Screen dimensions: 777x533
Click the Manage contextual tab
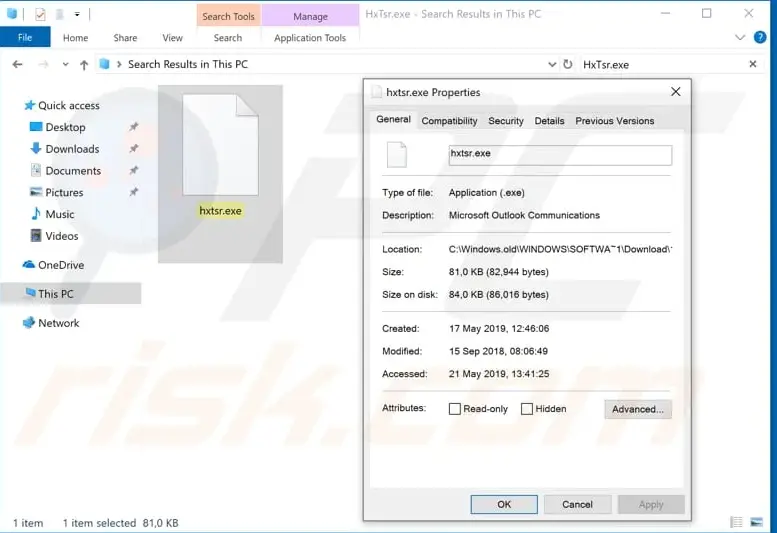tap(310, 16)
